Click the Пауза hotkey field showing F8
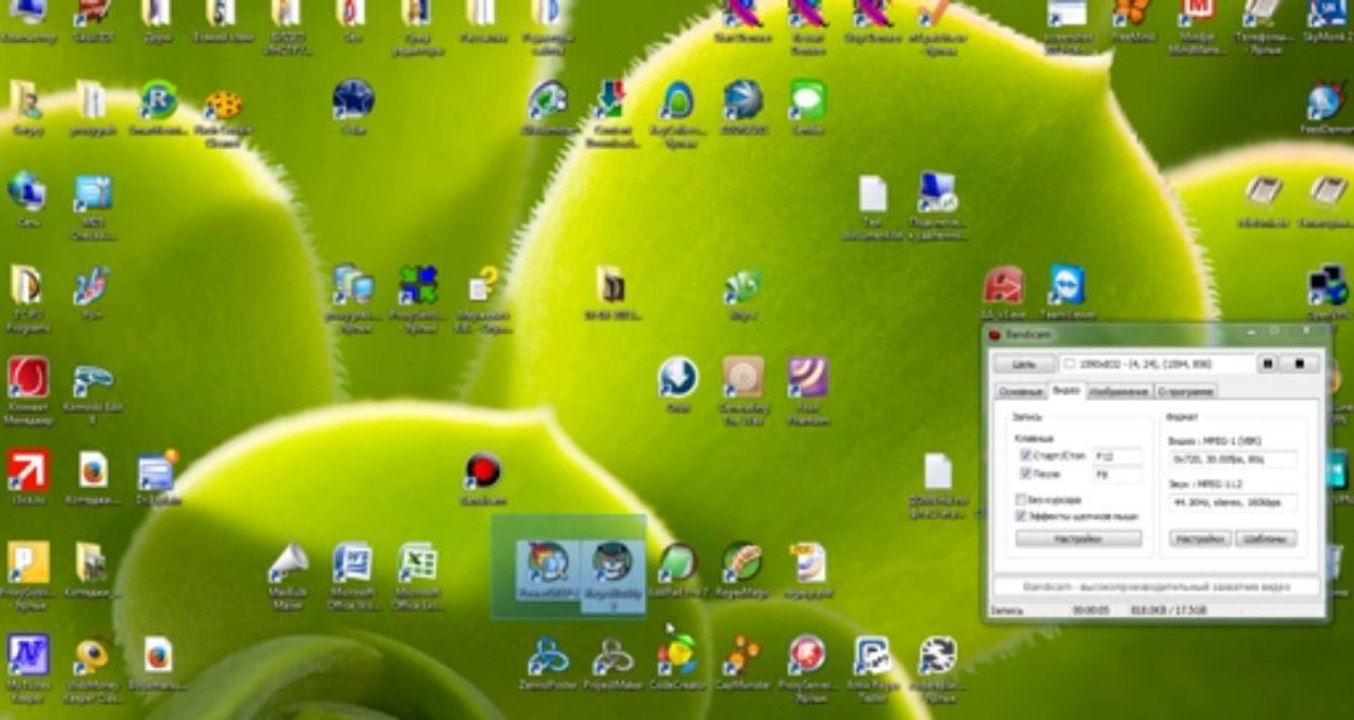Viewport: 1354px width, 720px height. 1116,475
